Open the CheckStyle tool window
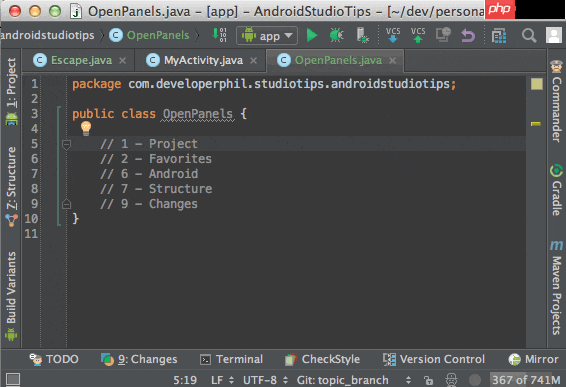Screen dimensions: 566x387 coord(322,359)
